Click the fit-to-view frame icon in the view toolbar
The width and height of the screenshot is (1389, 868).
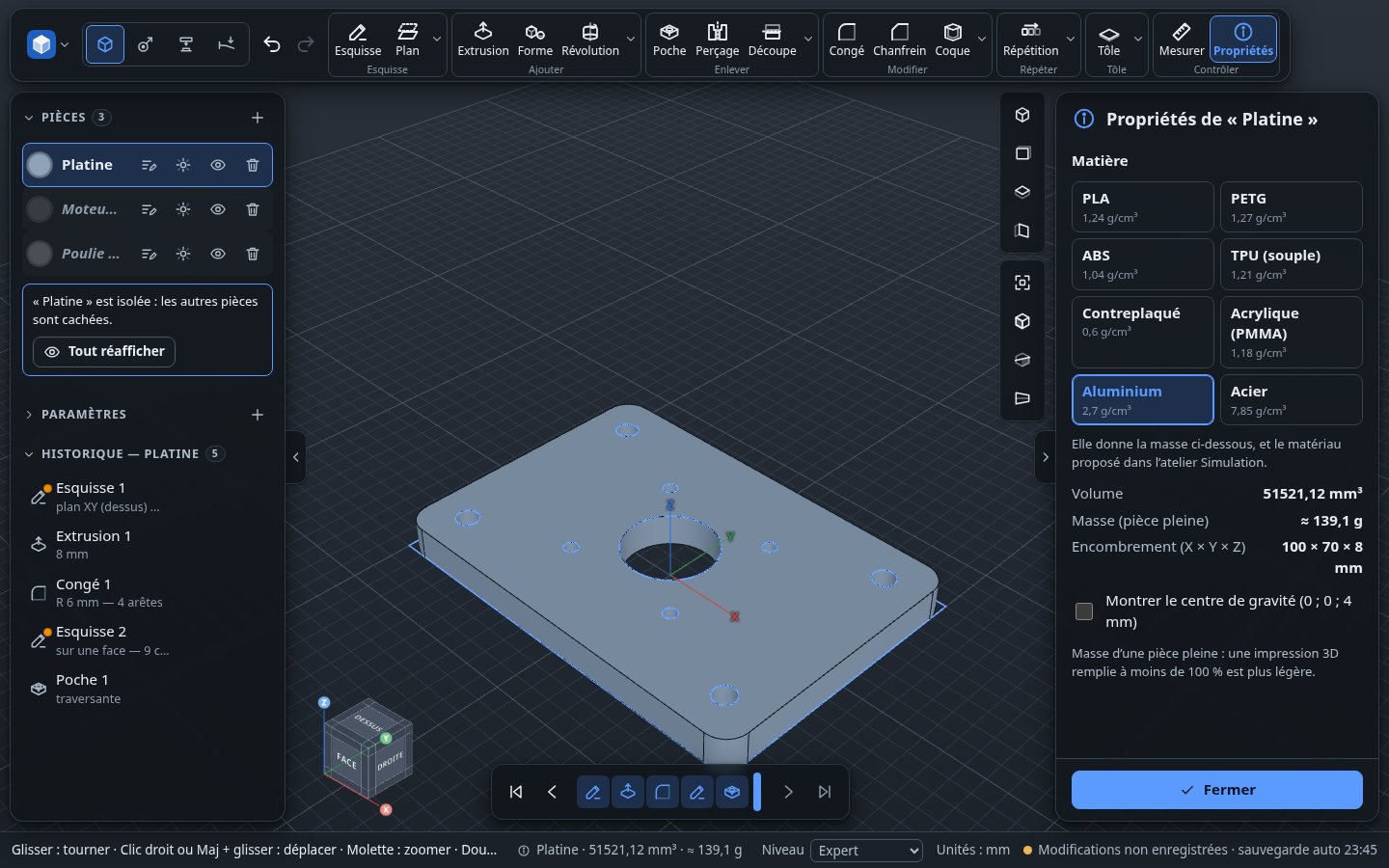tap(1022, 283)
